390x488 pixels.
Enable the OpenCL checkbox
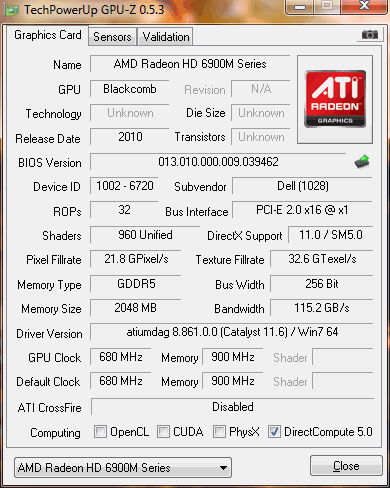coord(100,432)
